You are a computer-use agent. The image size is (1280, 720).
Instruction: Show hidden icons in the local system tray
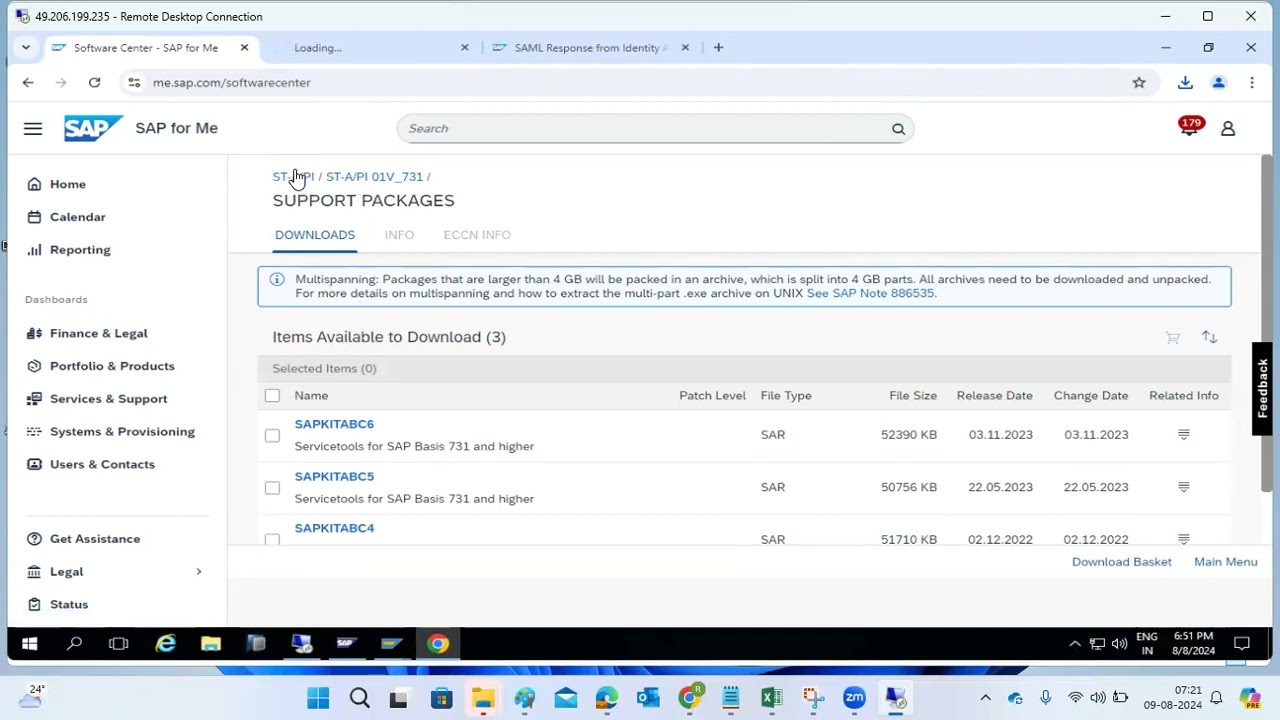point(985,698)
